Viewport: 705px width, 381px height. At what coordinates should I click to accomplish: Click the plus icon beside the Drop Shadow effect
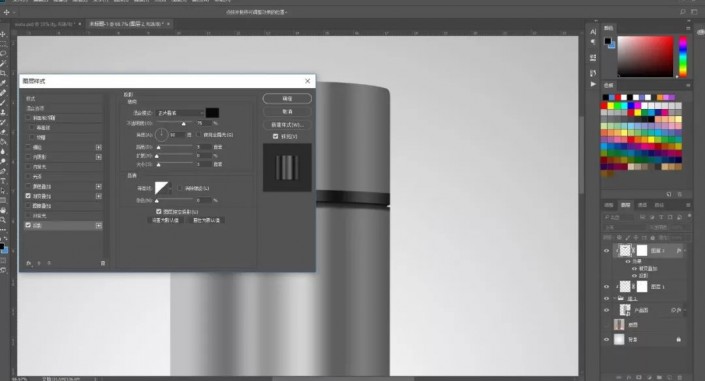(x=98, y=225)
